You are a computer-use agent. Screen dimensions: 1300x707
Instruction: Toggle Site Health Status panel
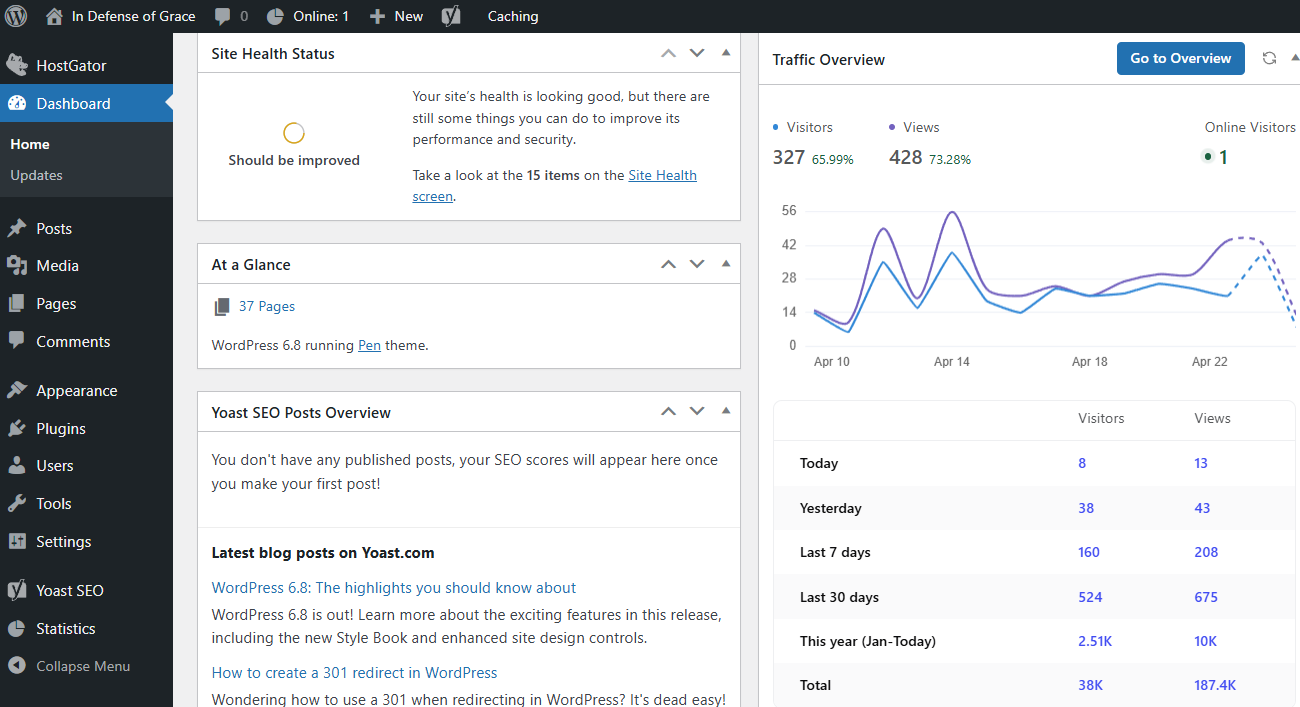(726, 53)
